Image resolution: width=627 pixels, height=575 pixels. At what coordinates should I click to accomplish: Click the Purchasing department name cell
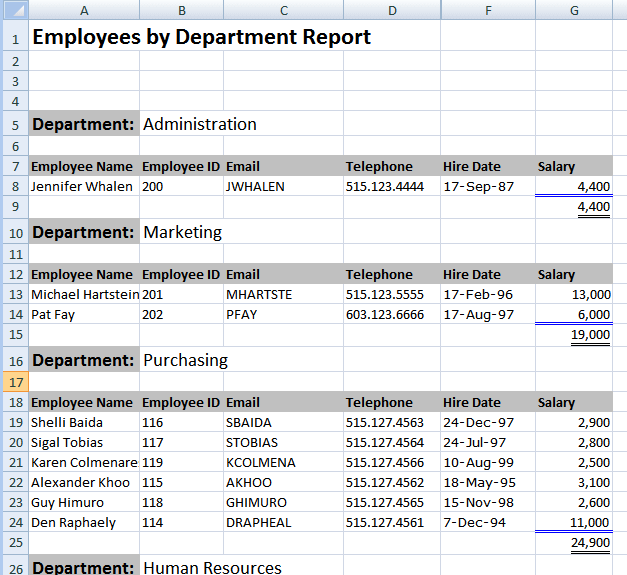[186, 360]
